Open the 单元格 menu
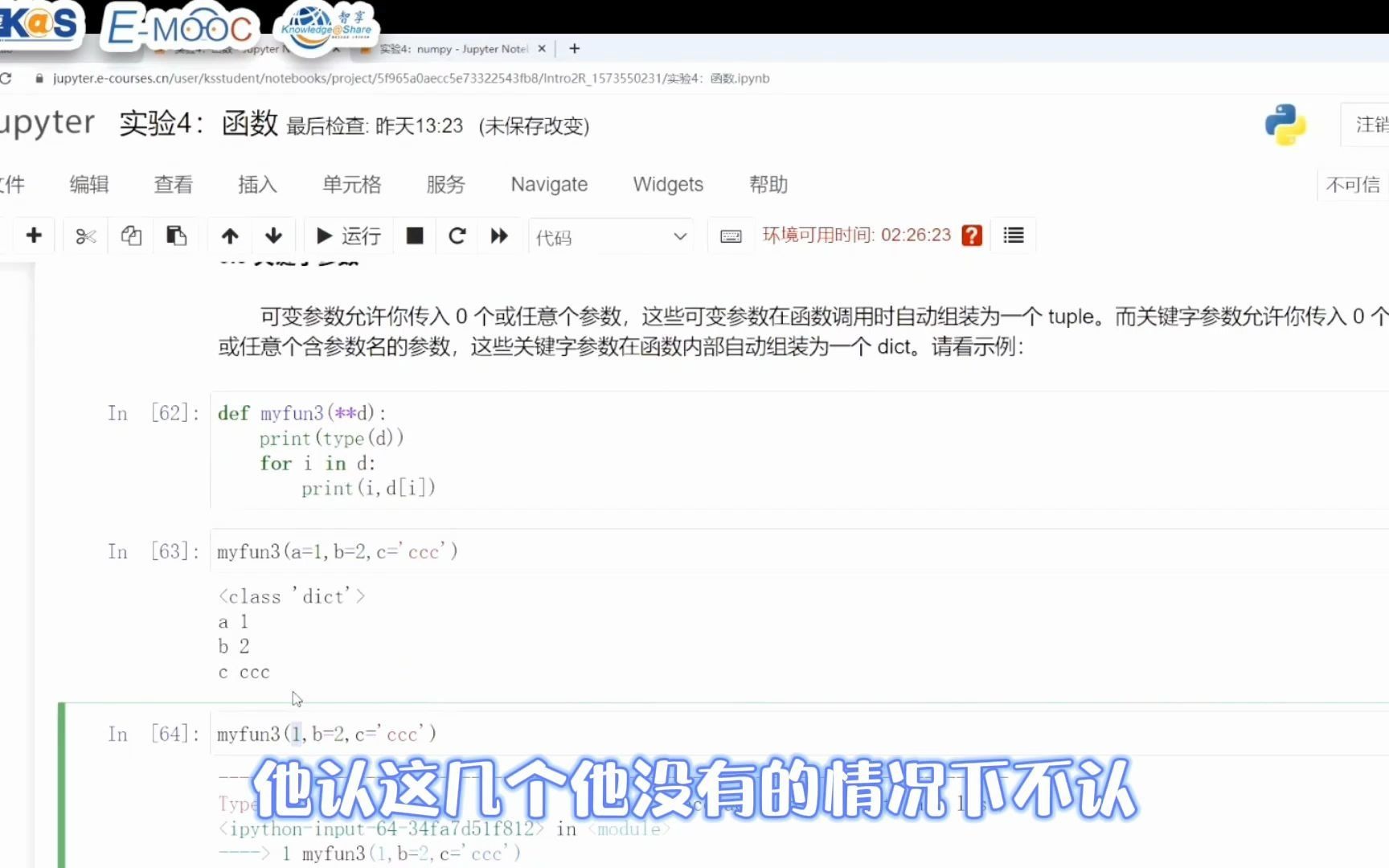1389x868 pixels. point(352,184)
